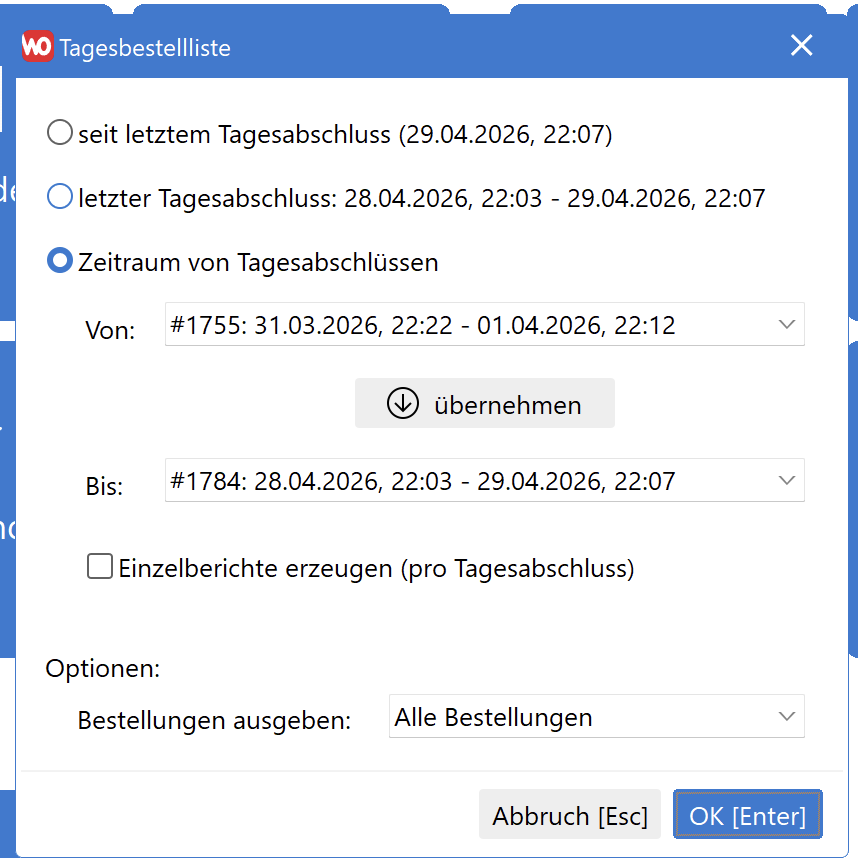This screenshot has height=858, width=858.
Task: Enable 'Einzelberichte erzeugen' checkbox
Action: (100, 566)
